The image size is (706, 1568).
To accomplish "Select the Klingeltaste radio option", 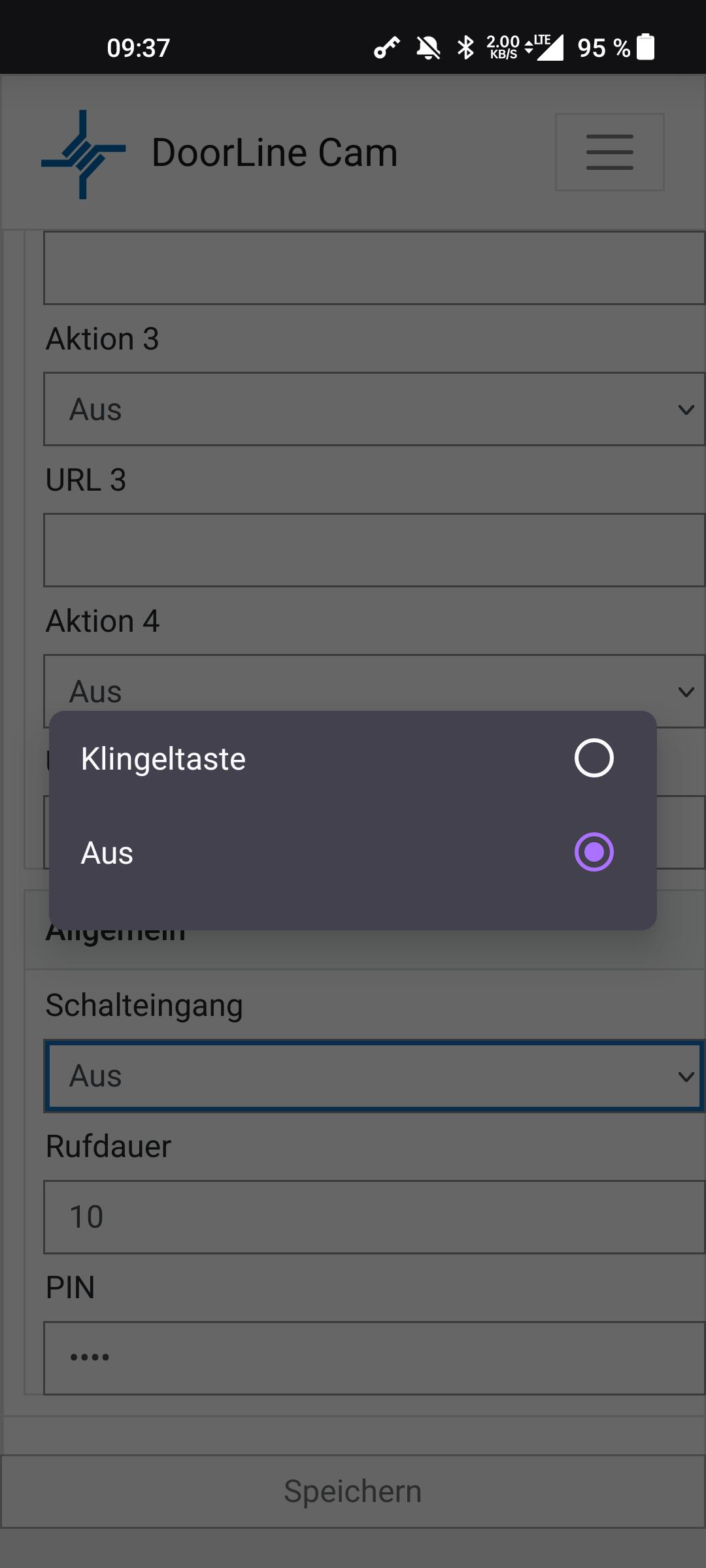I will (x=594, y=758).
